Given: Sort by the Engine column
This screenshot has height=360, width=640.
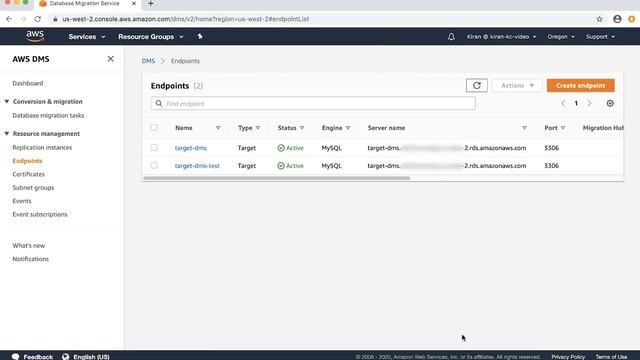Looking at the screenshot, I should 348,128.
